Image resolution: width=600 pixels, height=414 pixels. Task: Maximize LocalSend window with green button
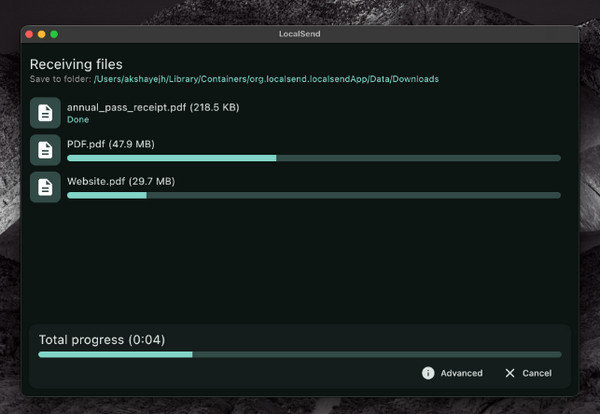click(x=54, y=34)
